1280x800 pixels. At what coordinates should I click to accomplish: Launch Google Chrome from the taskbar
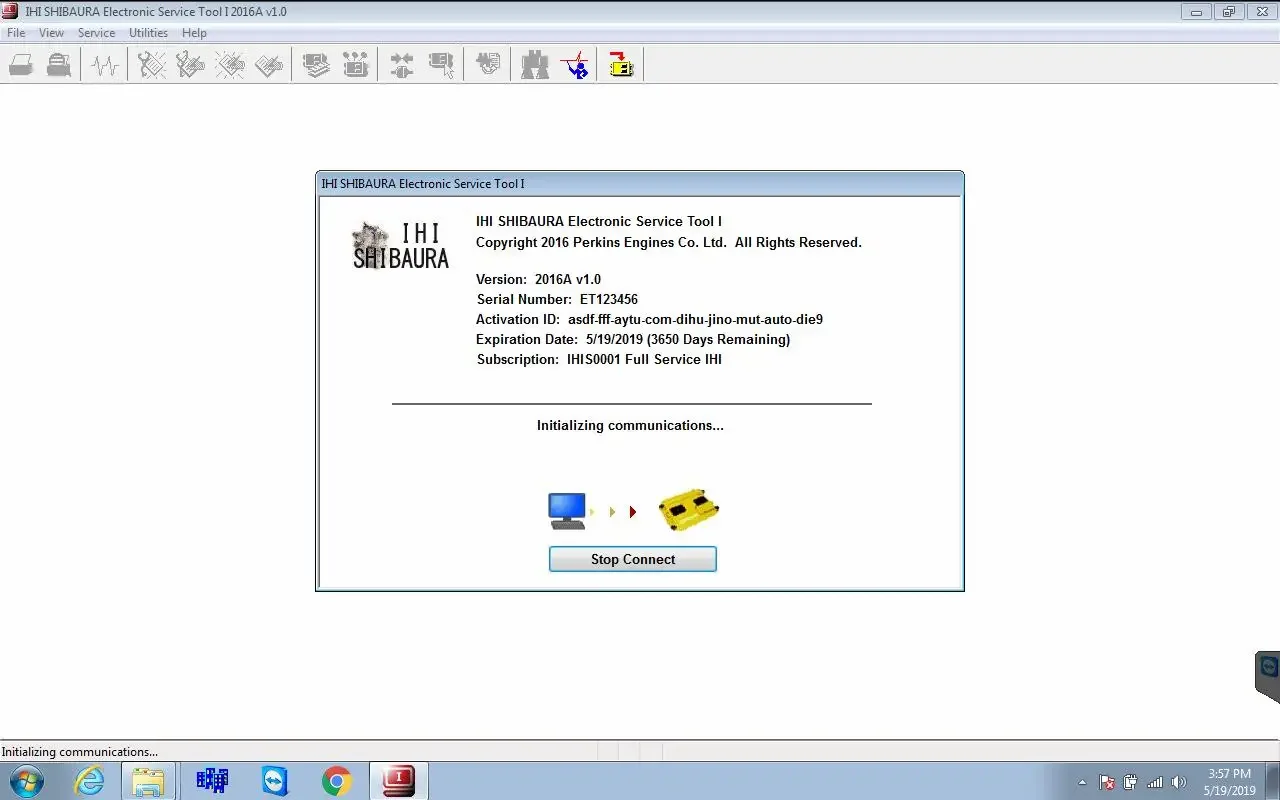tap(337, 781)
